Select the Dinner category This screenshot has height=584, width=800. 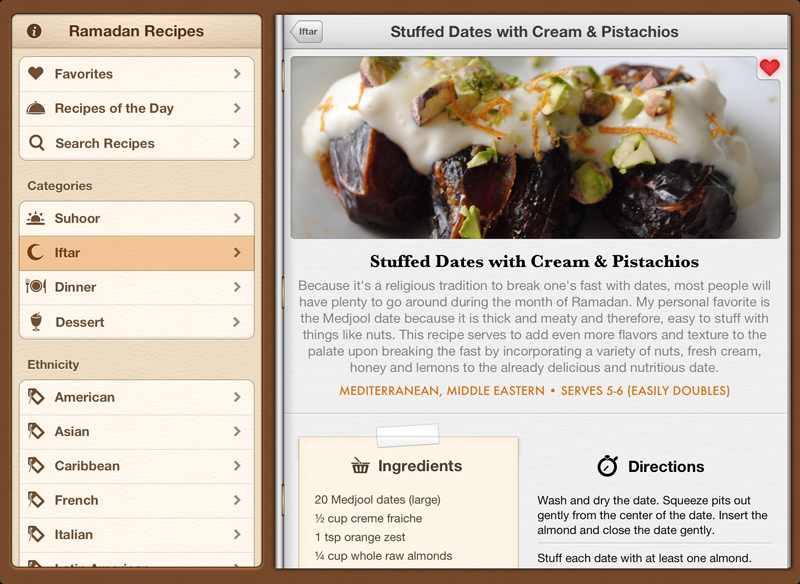pyautogui.click(x=137, y=288)
